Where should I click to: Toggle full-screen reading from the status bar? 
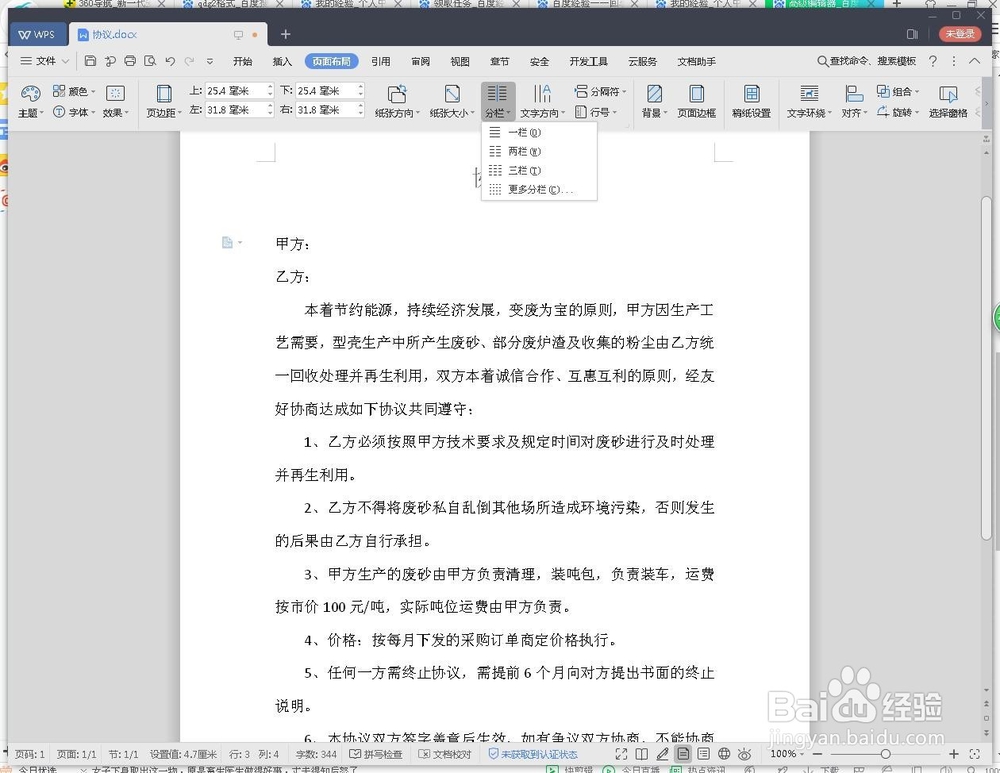tap(620, 754)
